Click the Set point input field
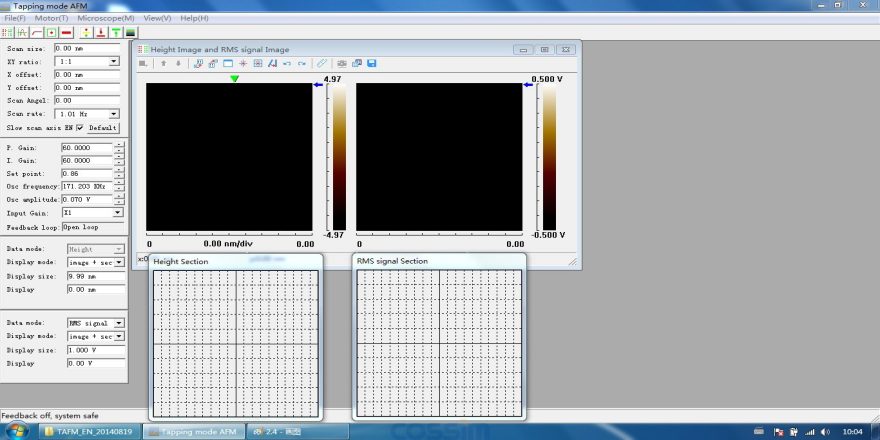The height and width of the screenshot is (440, 880). [86, 173]
